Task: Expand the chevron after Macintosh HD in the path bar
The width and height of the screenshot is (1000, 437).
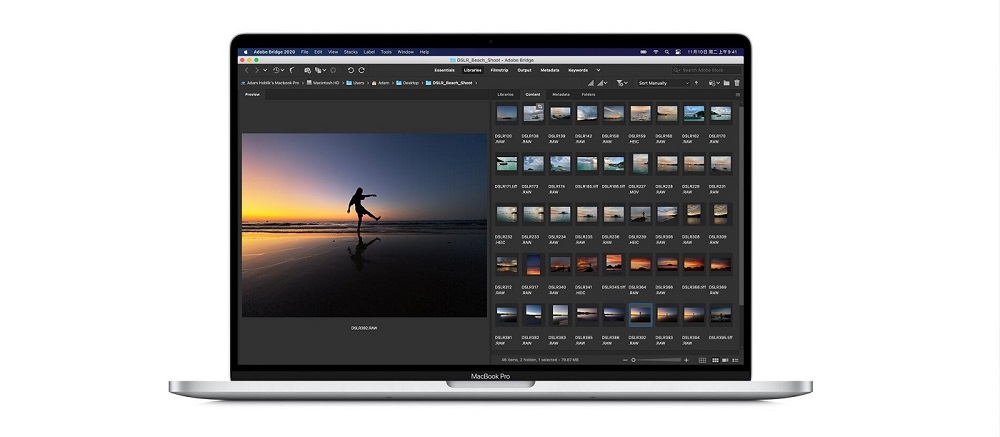Action: pyautogui.click(x=343, y=83)
